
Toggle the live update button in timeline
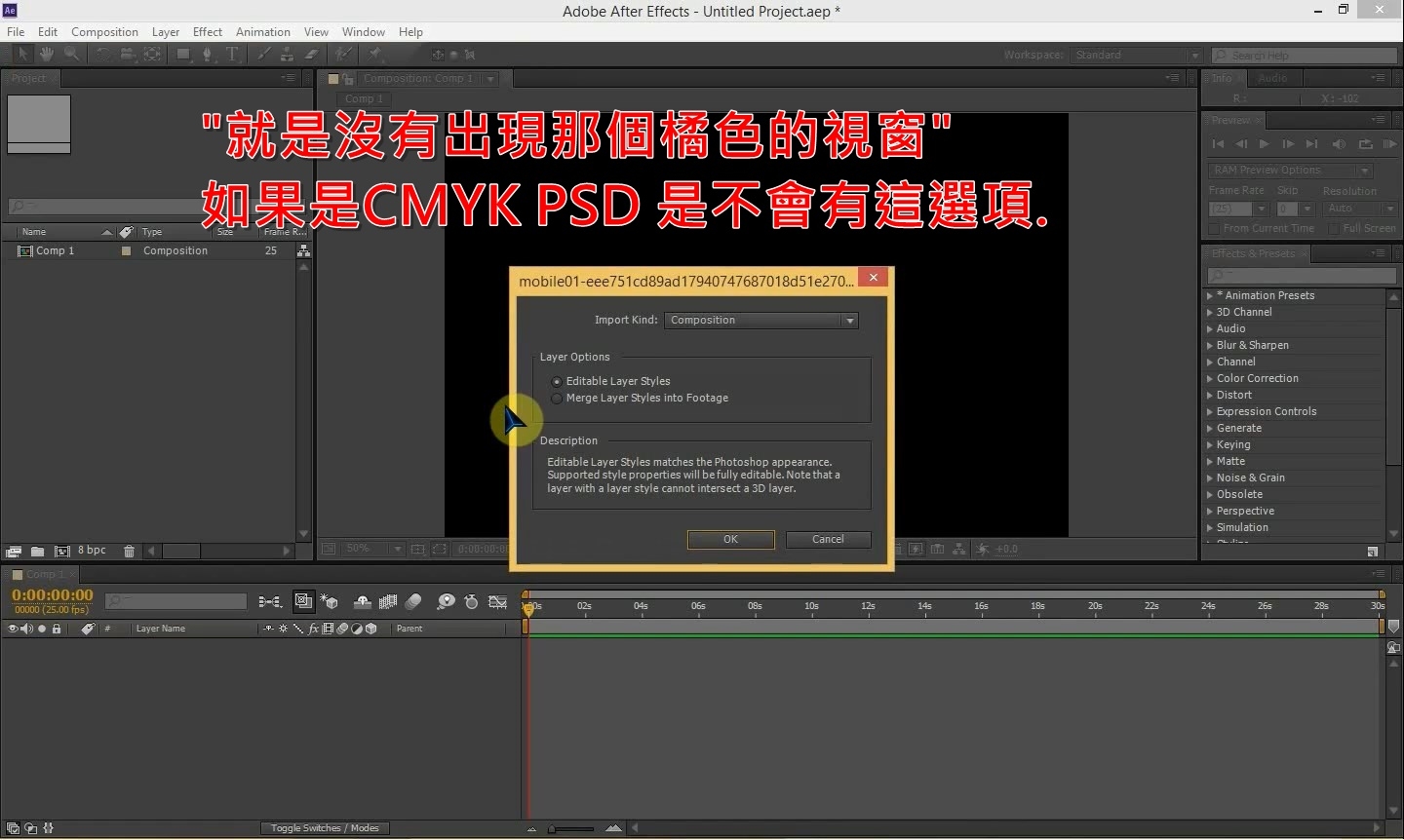point(304,602)
